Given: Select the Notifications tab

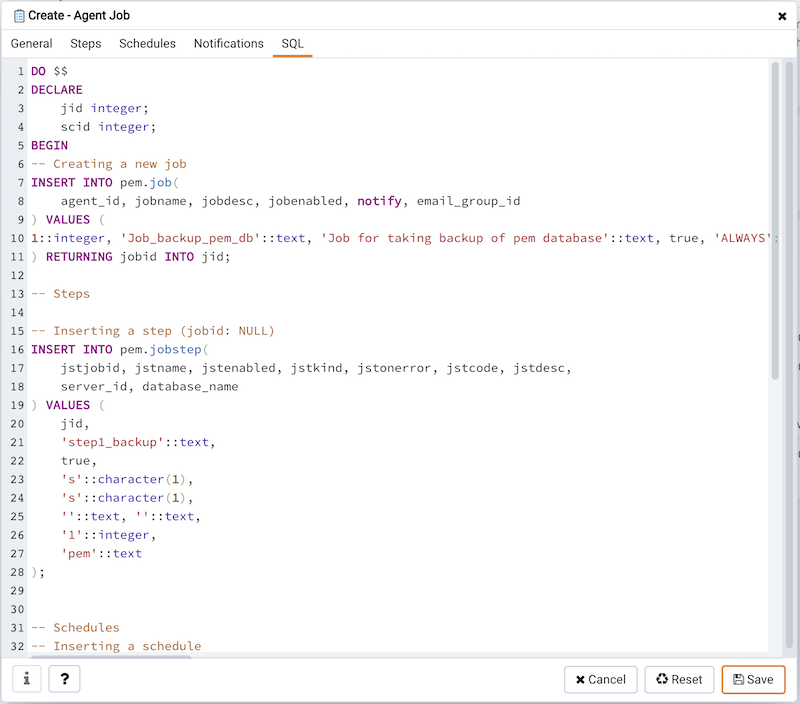Looking at the screenshot, I should 229,43.
